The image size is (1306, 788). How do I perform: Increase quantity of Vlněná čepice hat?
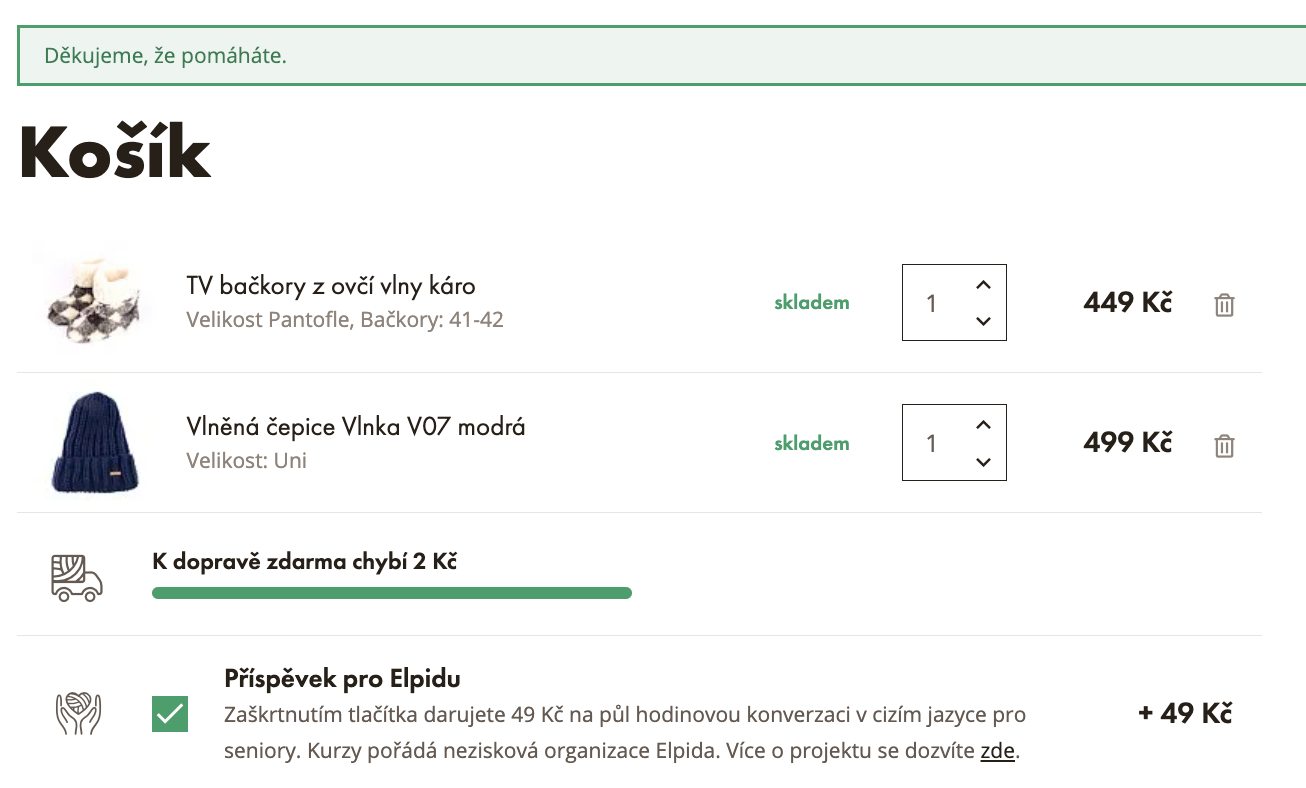click(983, 425)
